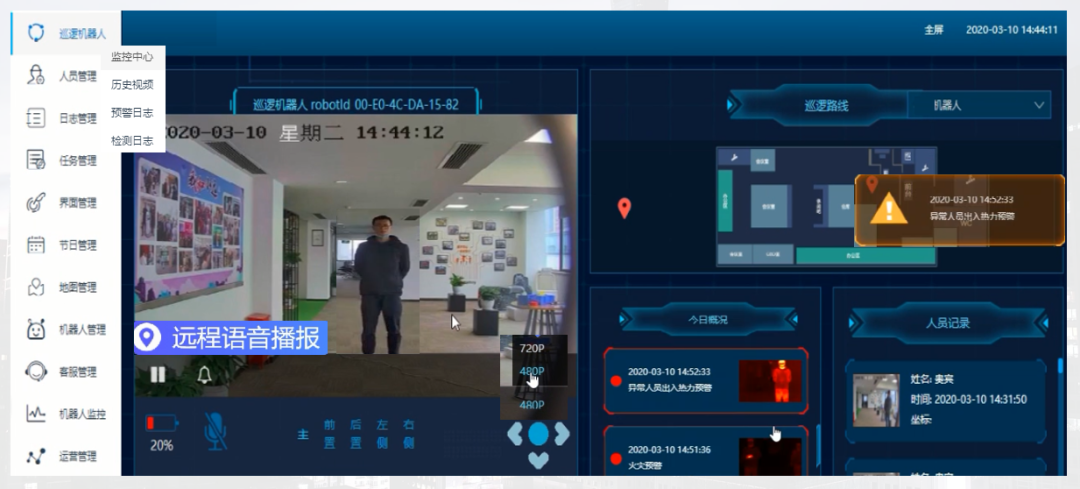The width and height of the screenshot is (1080, 489).
Task: Open 机器人监控 sidebar icon
Action: pyautogui.click(x=37, y=413)
